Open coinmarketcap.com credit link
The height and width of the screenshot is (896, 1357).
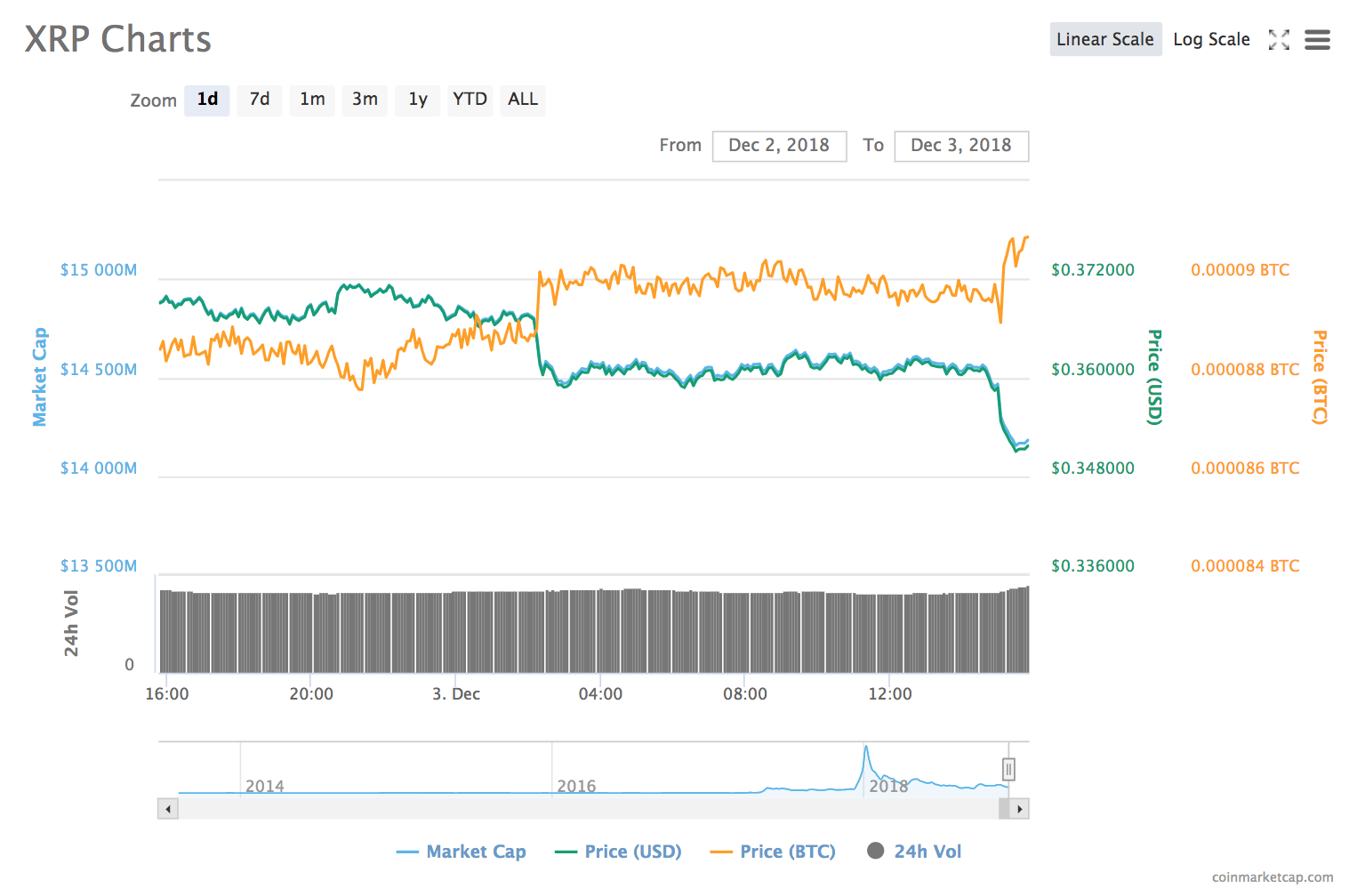1273,877
